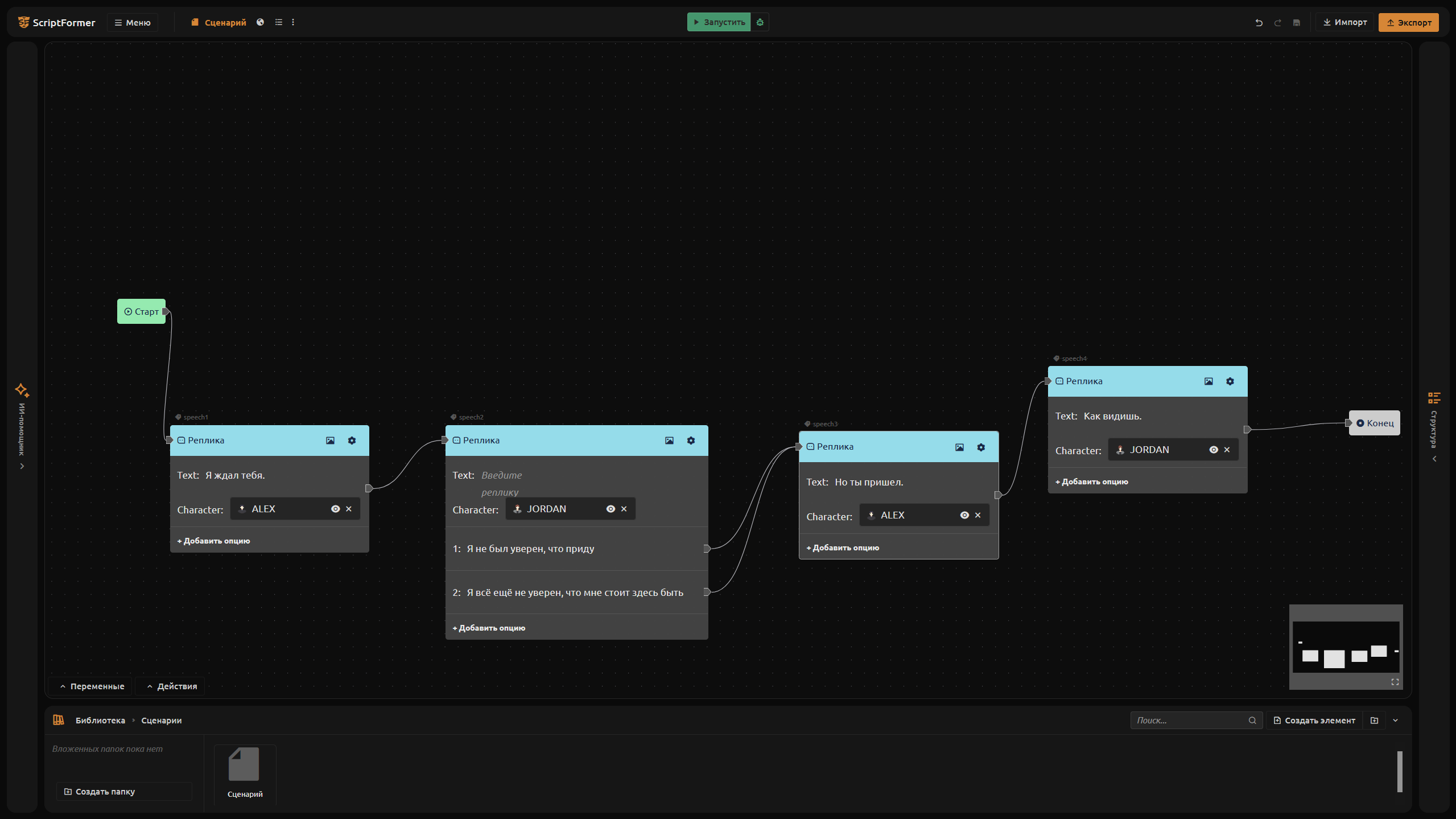Open the ИИ-помощник sparkle icon on left sidebar
Image resolution: width=1456 pixels, height=819 pixels.
pyautogui.click(x=22, y=390)
